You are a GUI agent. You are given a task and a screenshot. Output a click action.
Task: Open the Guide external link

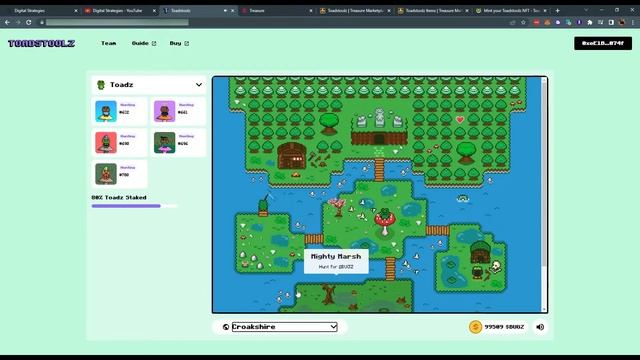(x=144, y=43)
